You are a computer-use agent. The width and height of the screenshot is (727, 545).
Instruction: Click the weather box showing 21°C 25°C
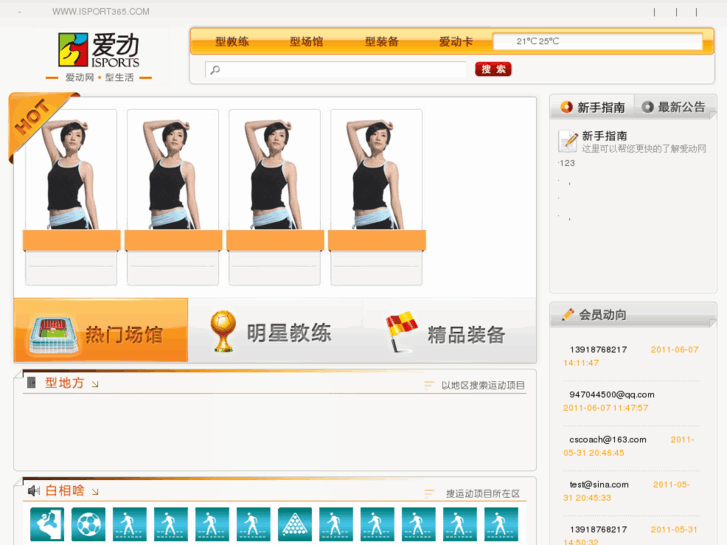pos(598,41)
